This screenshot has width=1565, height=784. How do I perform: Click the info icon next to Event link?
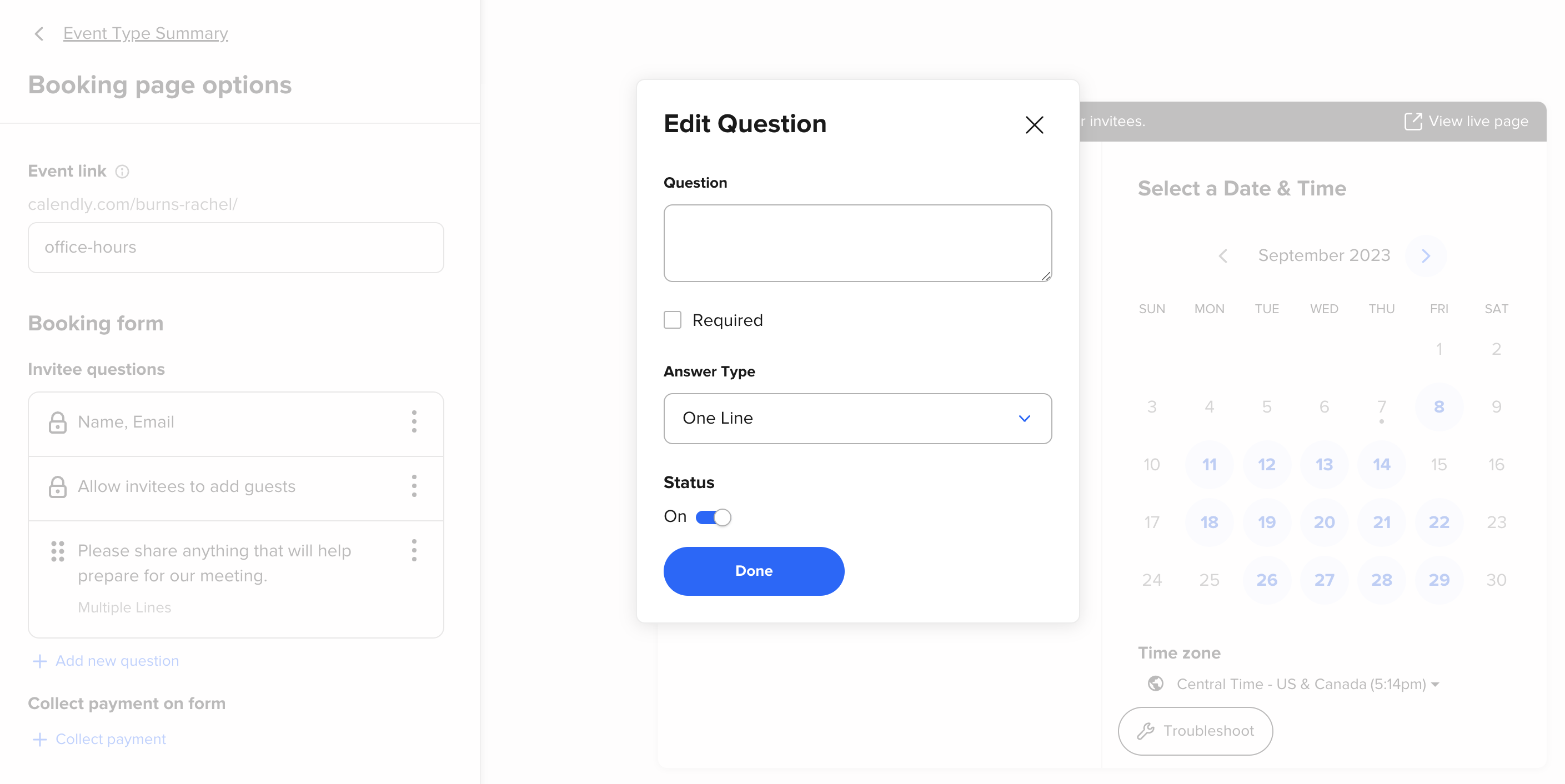(123, 172)
